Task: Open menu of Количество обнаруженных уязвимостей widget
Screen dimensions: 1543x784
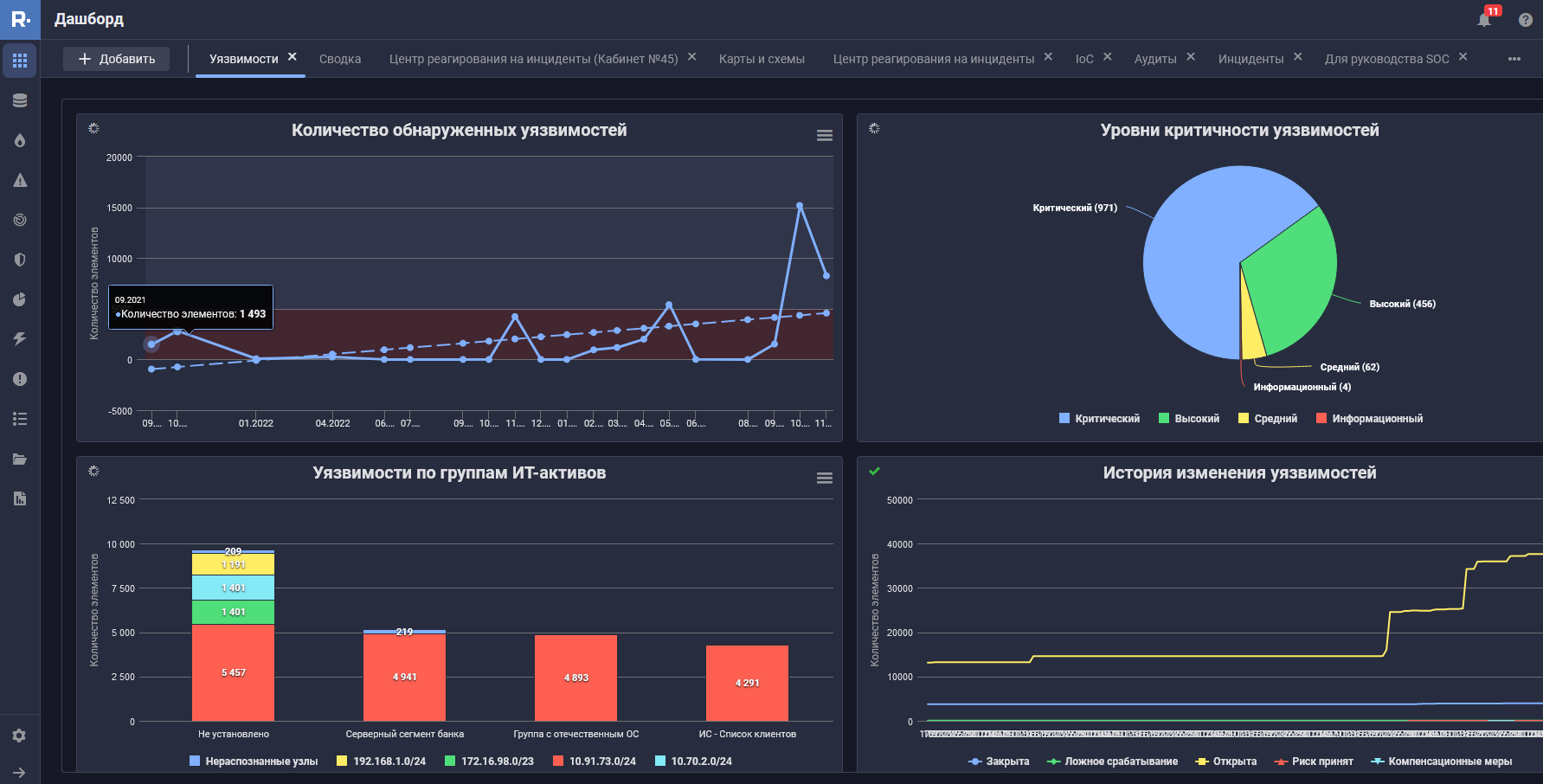Action: (825, 135)
